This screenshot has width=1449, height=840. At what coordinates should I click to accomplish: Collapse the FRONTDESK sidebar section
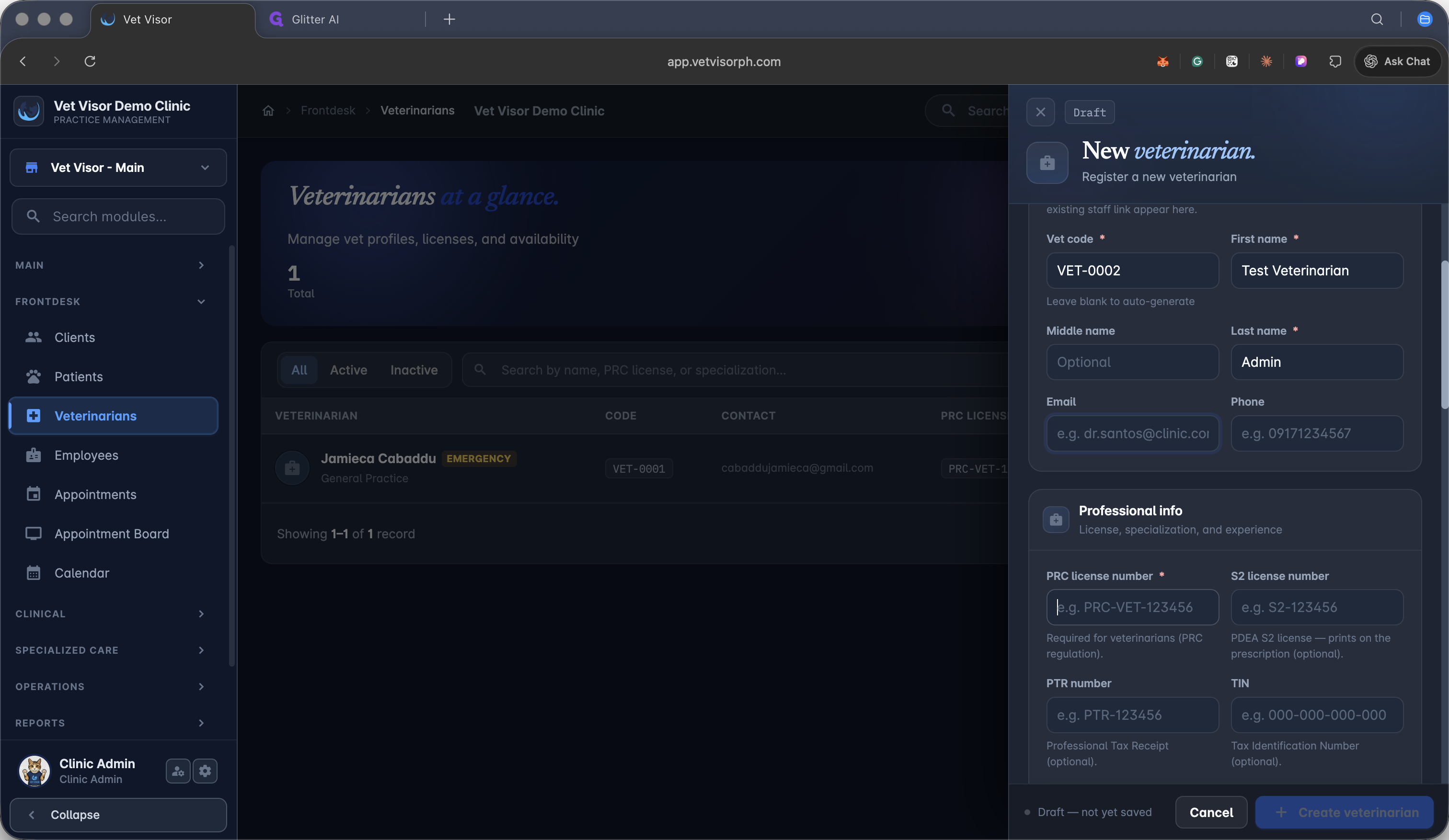coord(110,302)
